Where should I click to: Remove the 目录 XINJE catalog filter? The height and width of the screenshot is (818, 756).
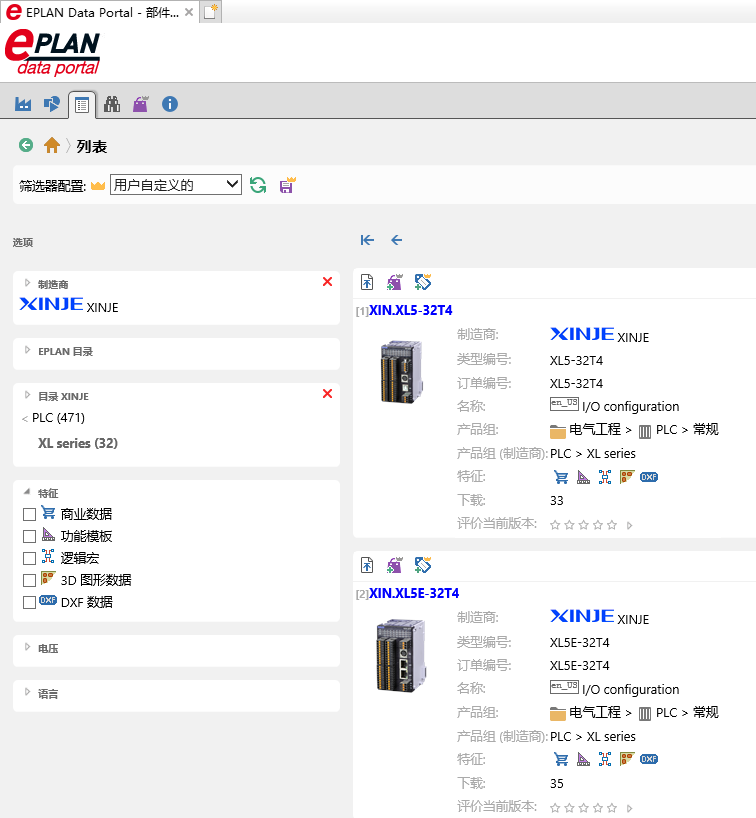click(328, 393)
